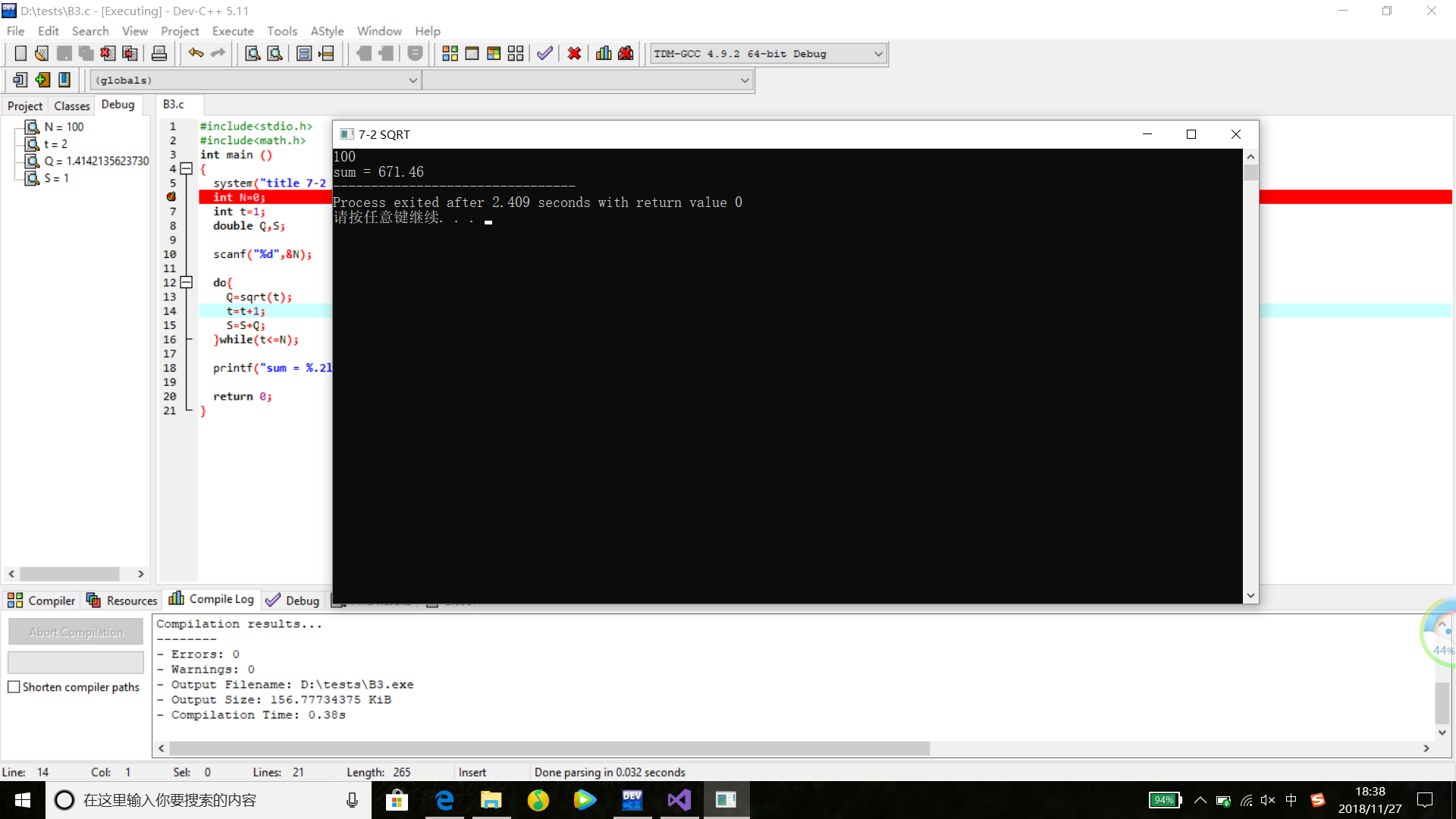This screenshot has height=819, width=1456.
Task: Click the compile log horizontal scrollbar thumb
Action: 549,748
